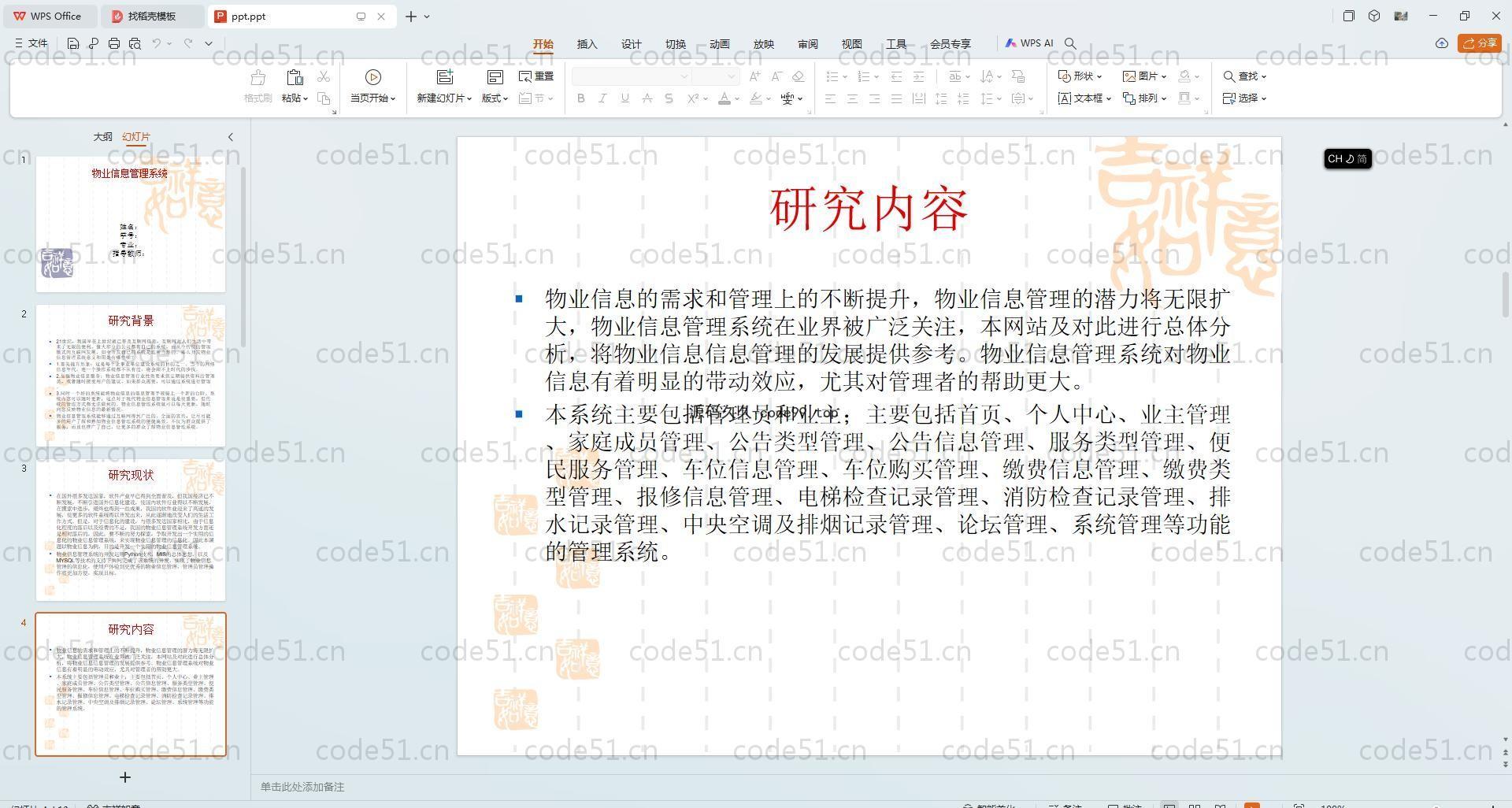Click the ribbon search magnifier icon
The width and height of the screenshot is (1512, 808).
(x=1070, y=43)
